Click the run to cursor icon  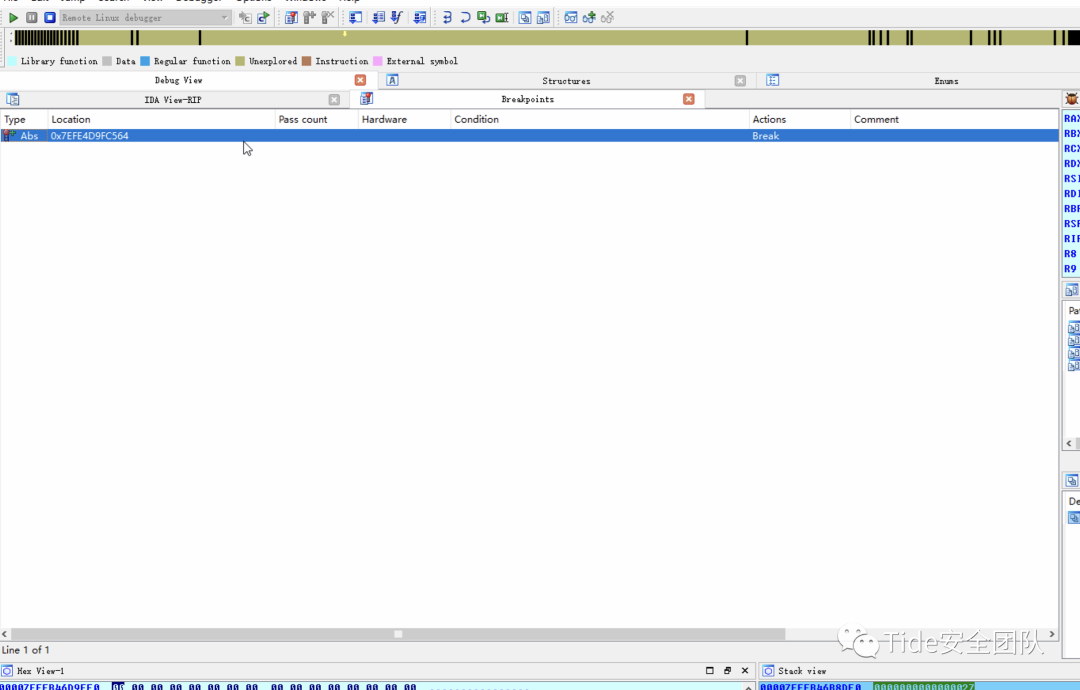pos(502,18)
